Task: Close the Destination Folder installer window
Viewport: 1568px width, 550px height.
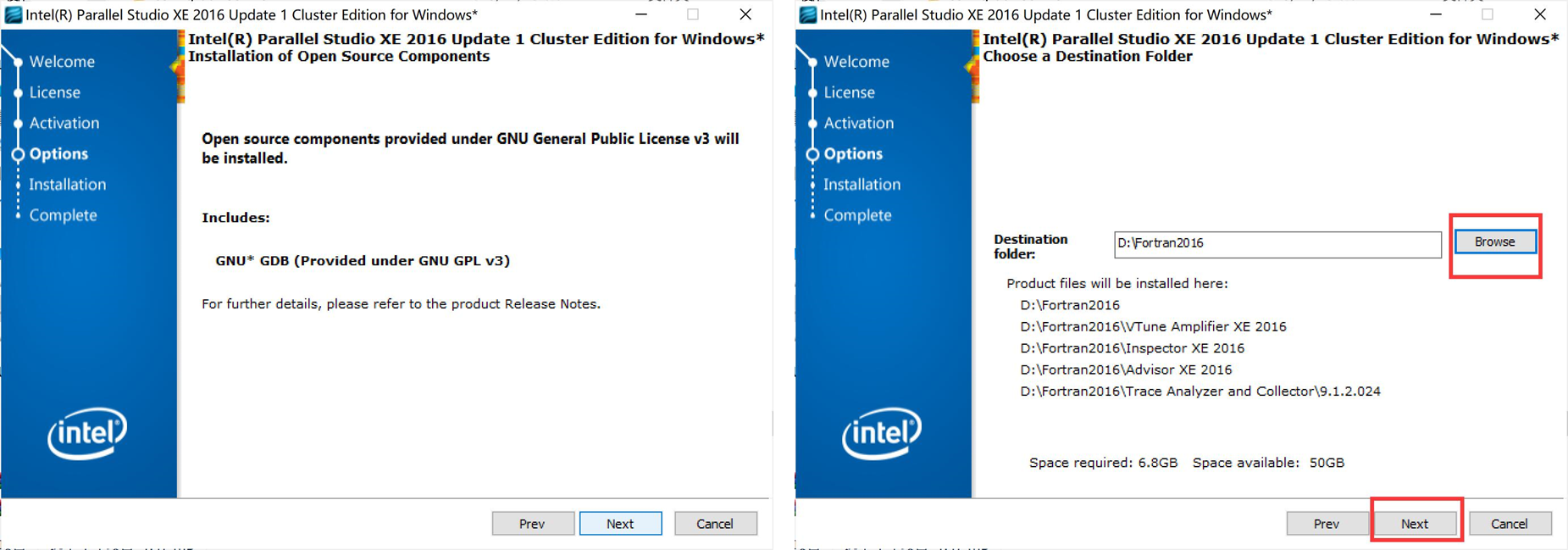Action: click(x=1540, y=14)
